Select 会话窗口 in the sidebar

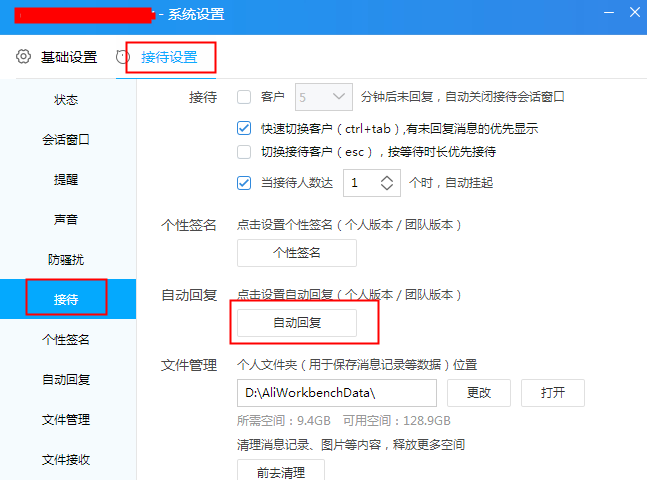tap(66, 140)
